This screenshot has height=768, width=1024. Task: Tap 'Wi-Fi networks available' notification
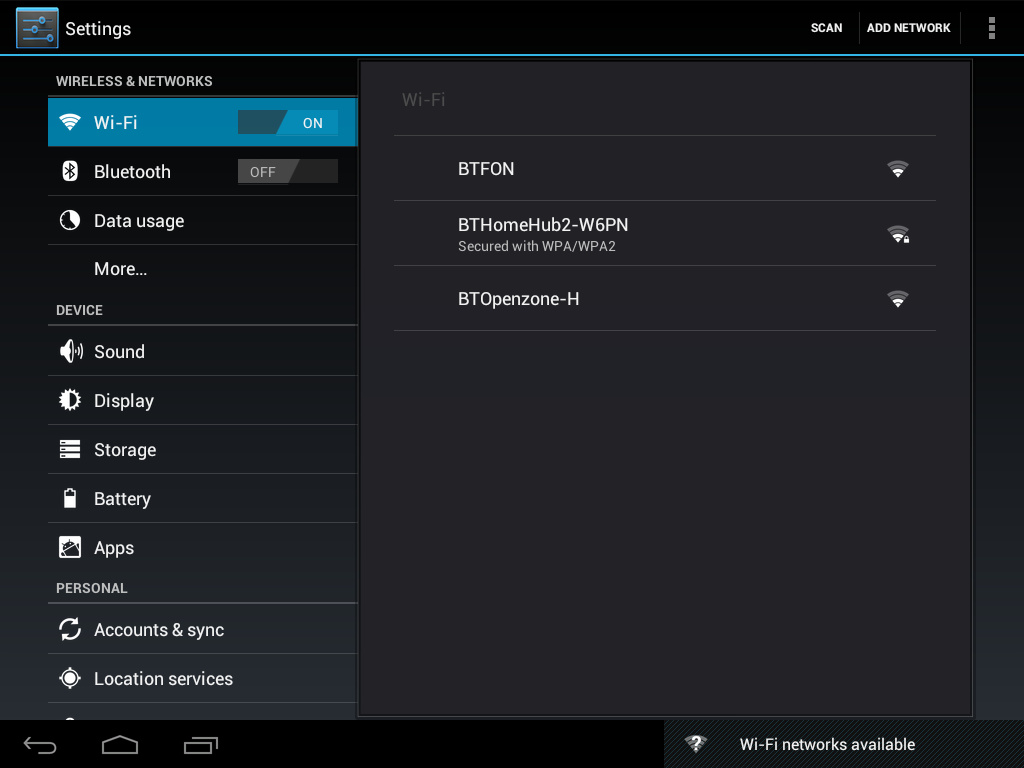coord(844,744)
